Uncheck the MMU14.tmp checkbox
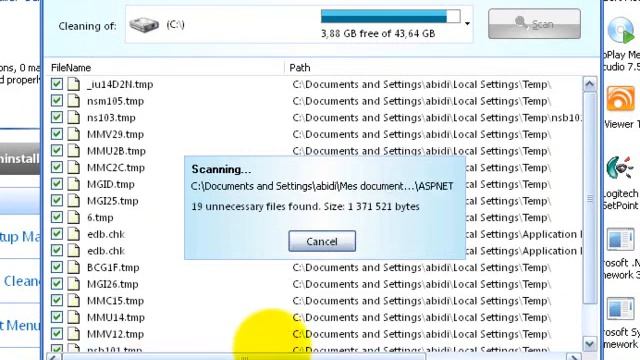 click(x=57, y=317)
